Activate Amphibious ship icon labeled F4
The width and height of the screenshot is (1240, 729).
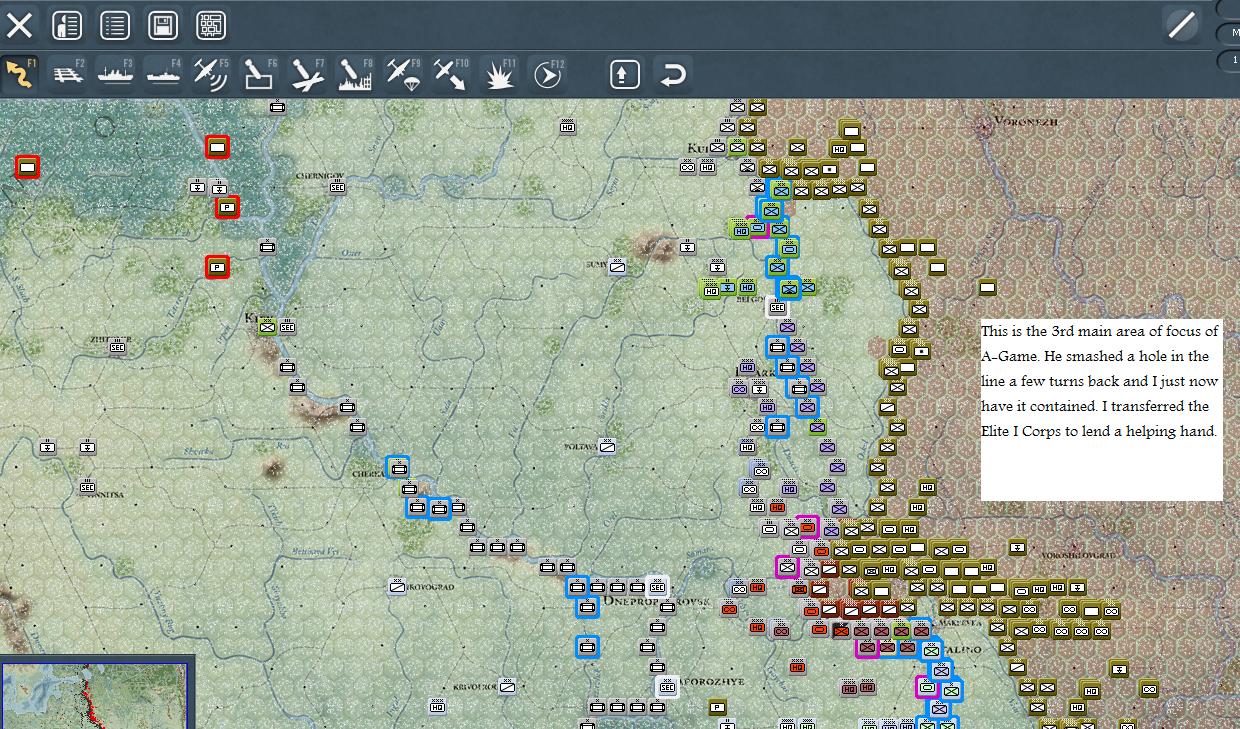click(164, 74)
